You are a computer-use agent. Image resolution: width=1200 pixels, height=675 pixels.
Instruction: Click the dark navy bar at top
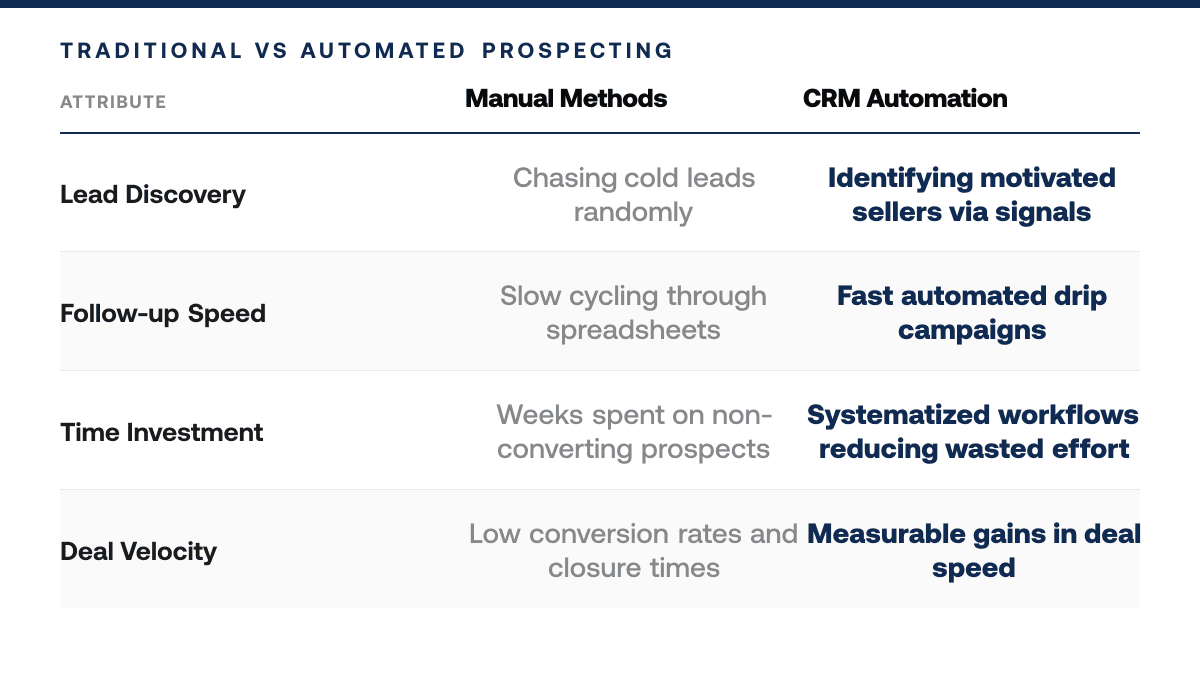pos(600,3)
